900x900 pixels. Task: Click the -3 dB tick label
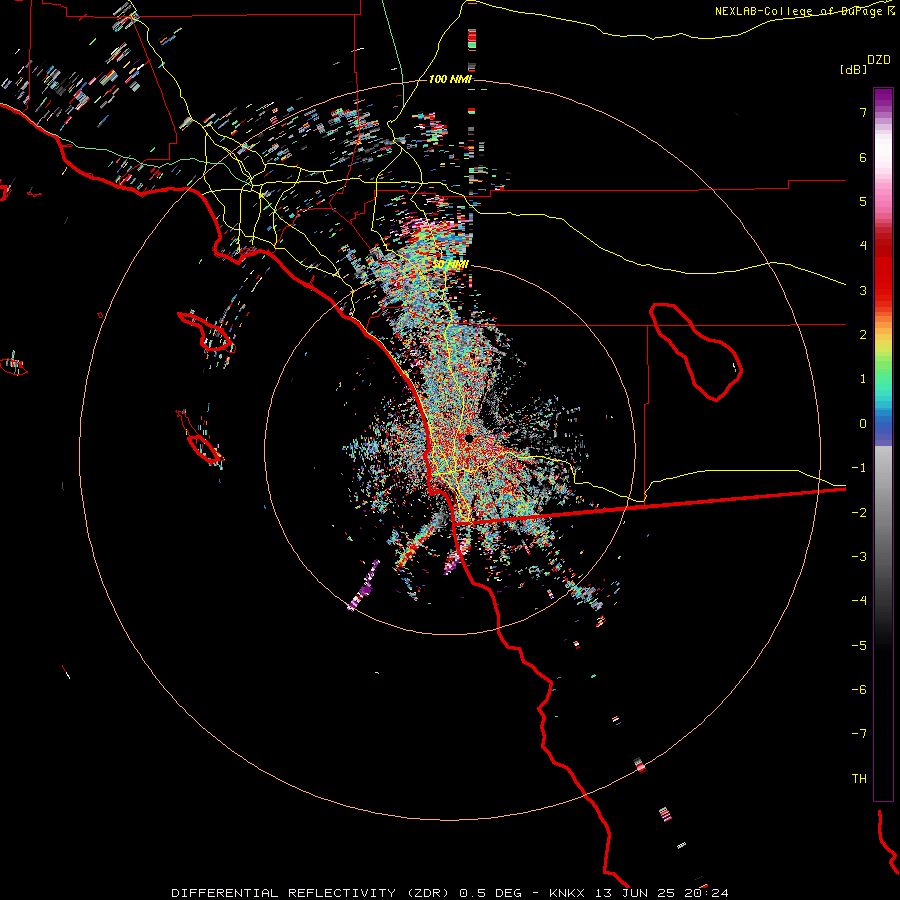click(x=859, y=557)
